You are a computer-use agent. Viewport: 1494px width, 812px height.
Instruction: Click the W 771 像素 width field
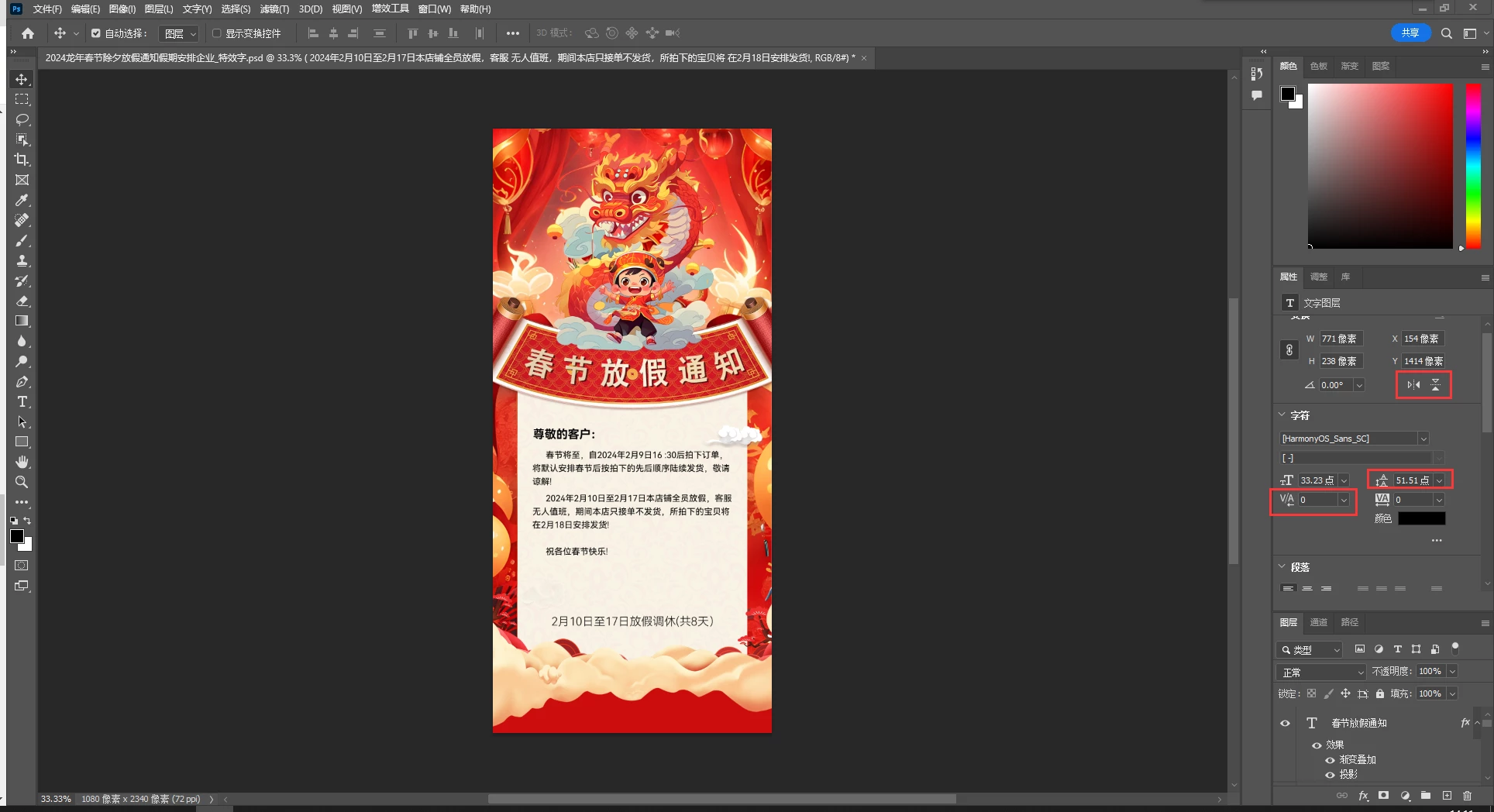tap(1341, 339)
